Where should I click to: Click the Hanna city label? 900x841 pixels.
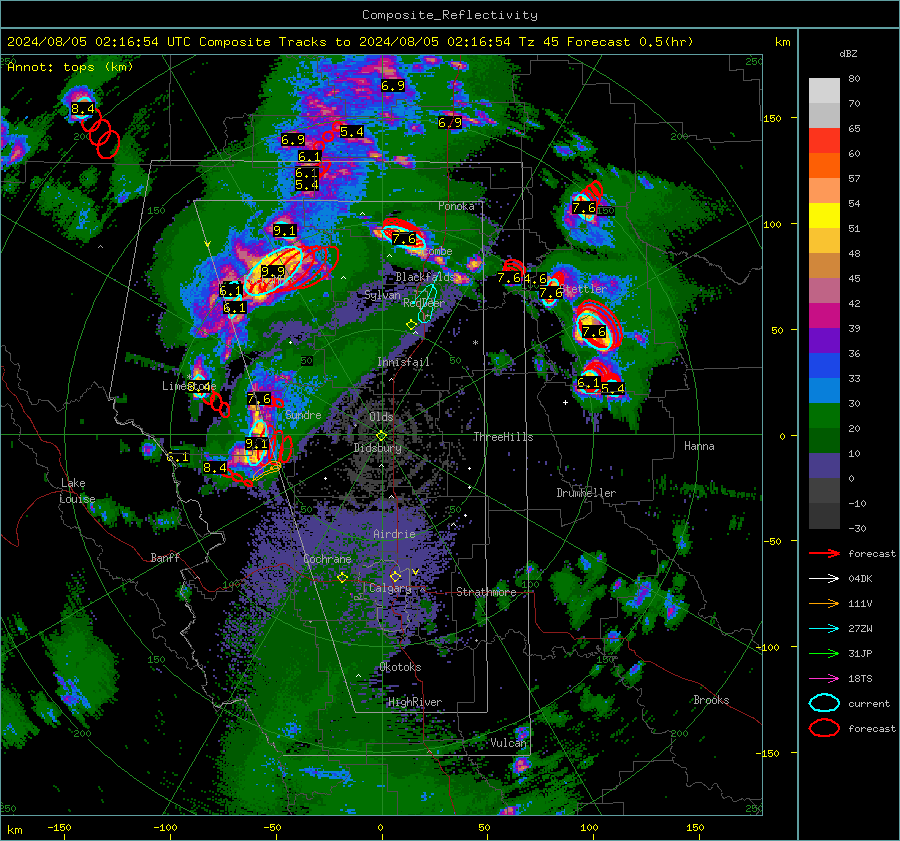[699, 446]
